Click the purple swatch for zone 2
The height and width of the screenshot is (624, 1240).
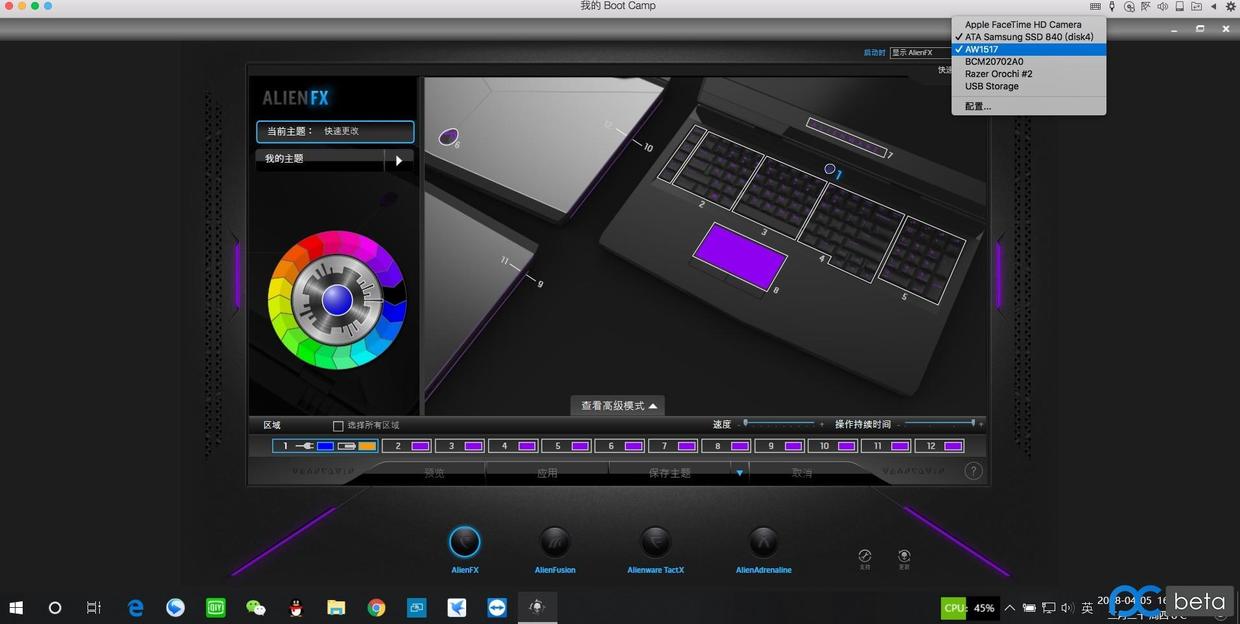pos(420,446)
